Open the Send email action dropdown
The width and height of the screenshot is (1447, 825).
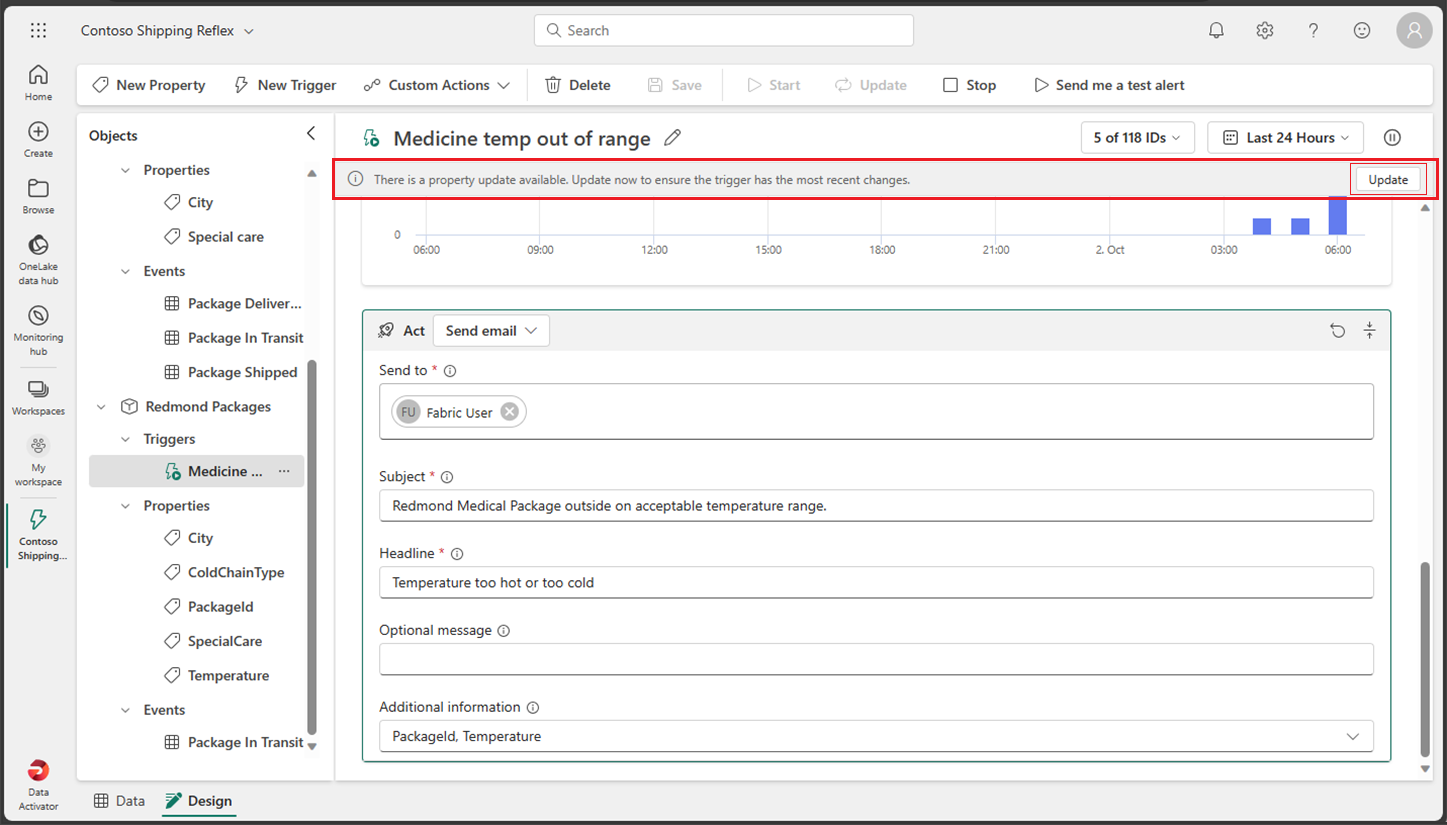pyautogui.click(x=491, y=331)
